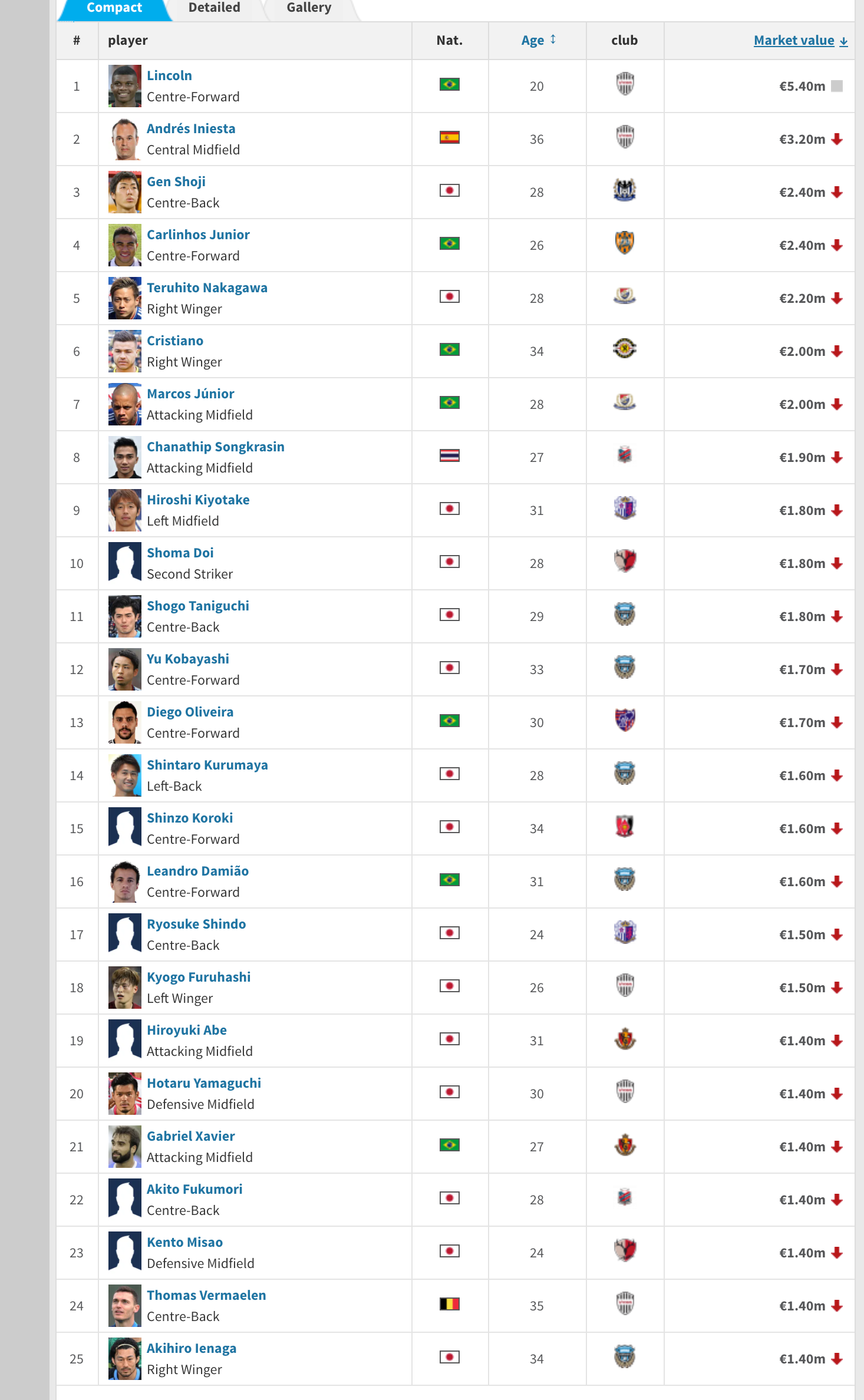Open Andrés Iniesta player link
The image size is (864, 1400).
click(x=191, y=128)
